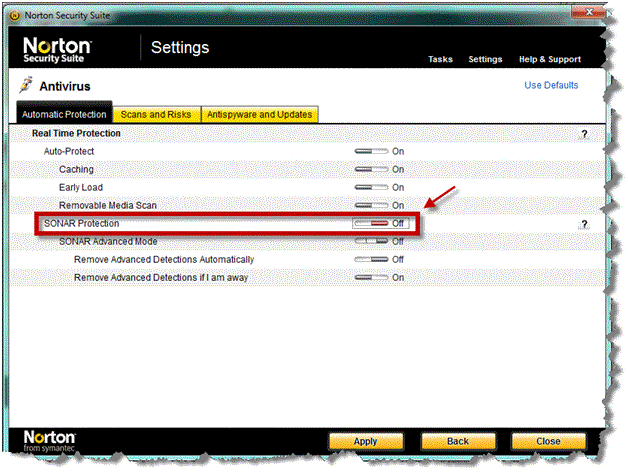Viewport: 628px width, 472px height.
Task: Open the Tasks menu
Action: (x=440, y=59)
